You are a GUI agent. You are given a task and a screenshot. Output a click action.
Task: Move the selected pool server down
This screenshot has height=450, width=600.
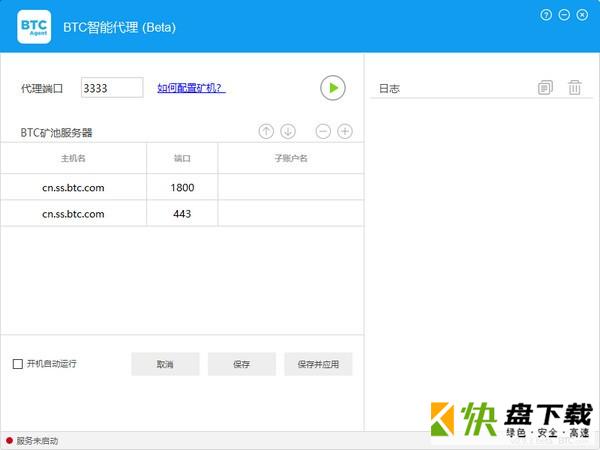288,131
